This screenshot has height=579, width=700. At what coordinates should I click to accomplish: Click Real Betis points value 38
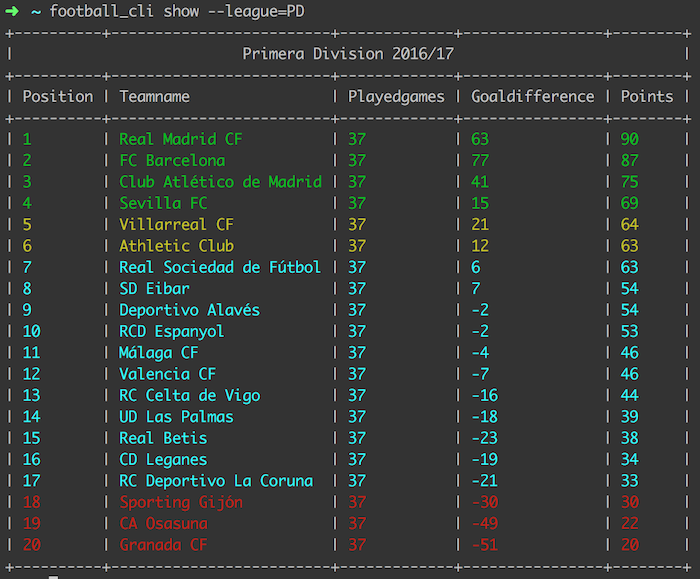click(629, 438)
